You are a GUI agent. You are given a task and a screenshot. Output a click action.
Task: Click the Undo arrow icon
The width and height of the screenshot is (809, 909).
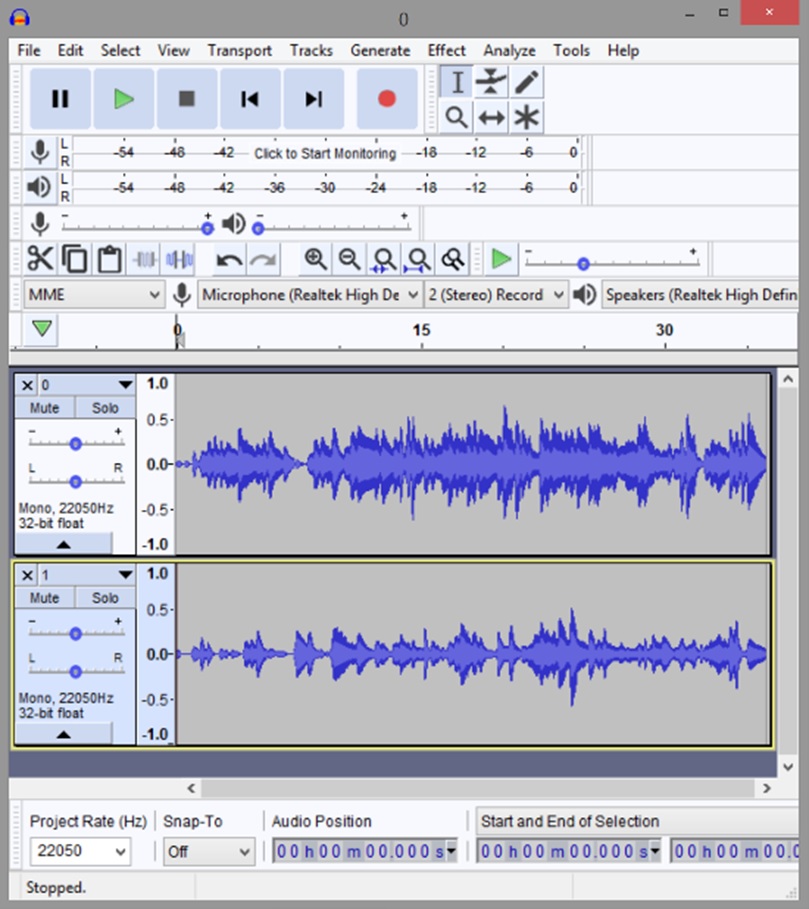tap(229, 260)
